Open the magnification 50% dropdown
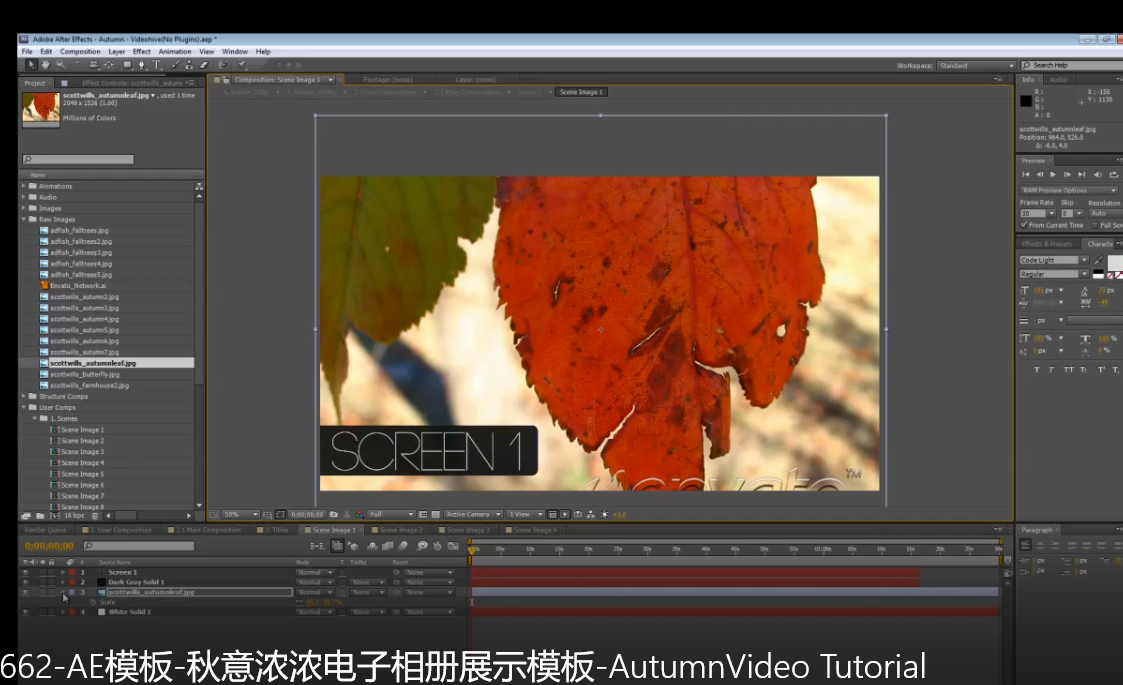Viewport: 1123px width, 685px height. pyautogui.click(x=241, y=514)
